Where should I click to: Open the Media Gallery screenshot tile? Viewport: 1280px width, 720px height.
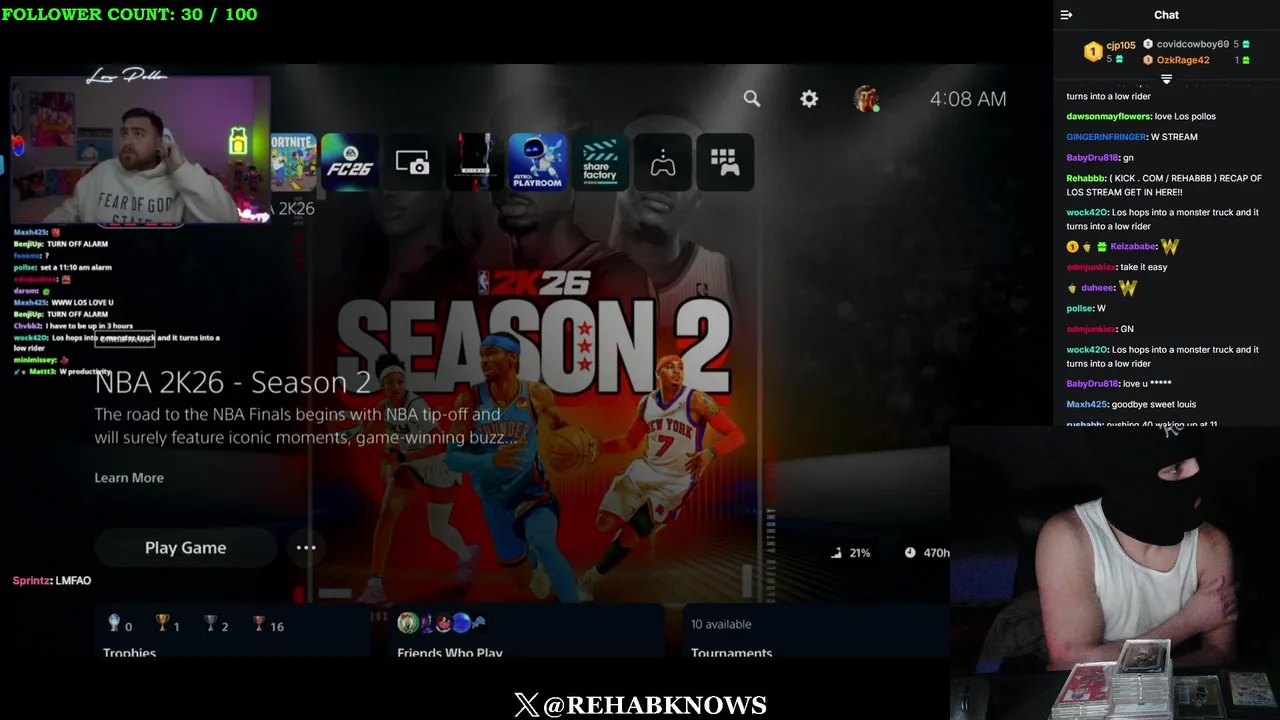pyautogui.click(x=412, y=162)
